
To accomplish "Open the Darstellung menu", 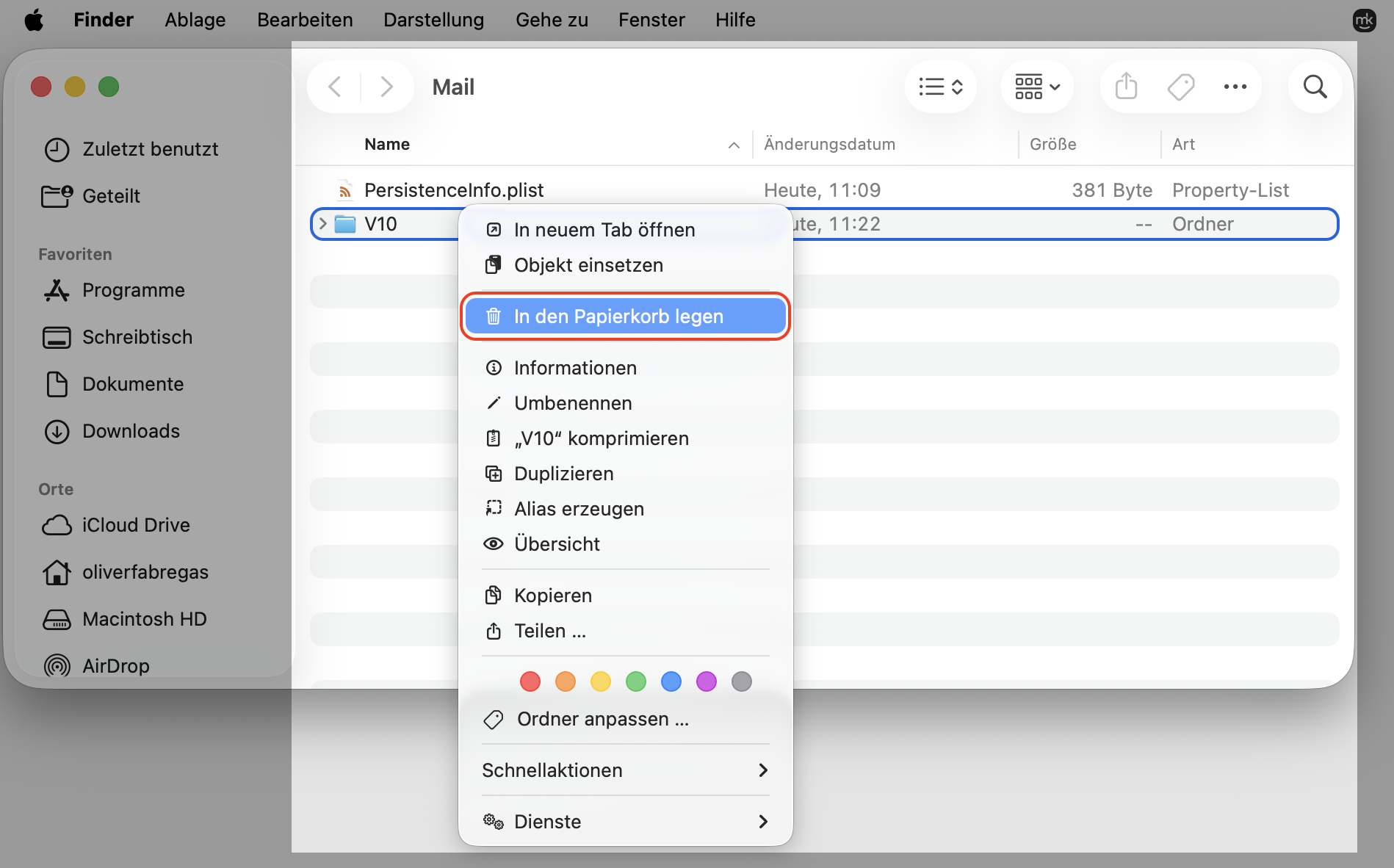I will coord(434,20).
